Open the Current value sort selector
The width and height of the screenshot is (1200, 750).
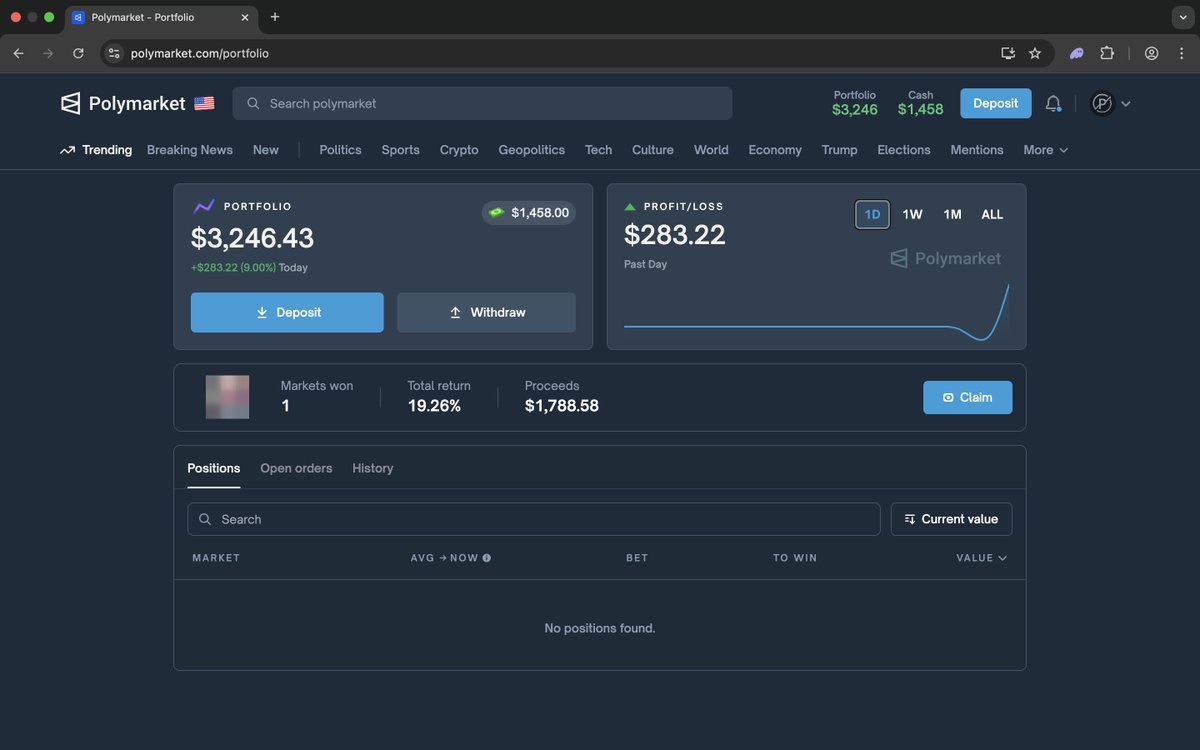951,519
